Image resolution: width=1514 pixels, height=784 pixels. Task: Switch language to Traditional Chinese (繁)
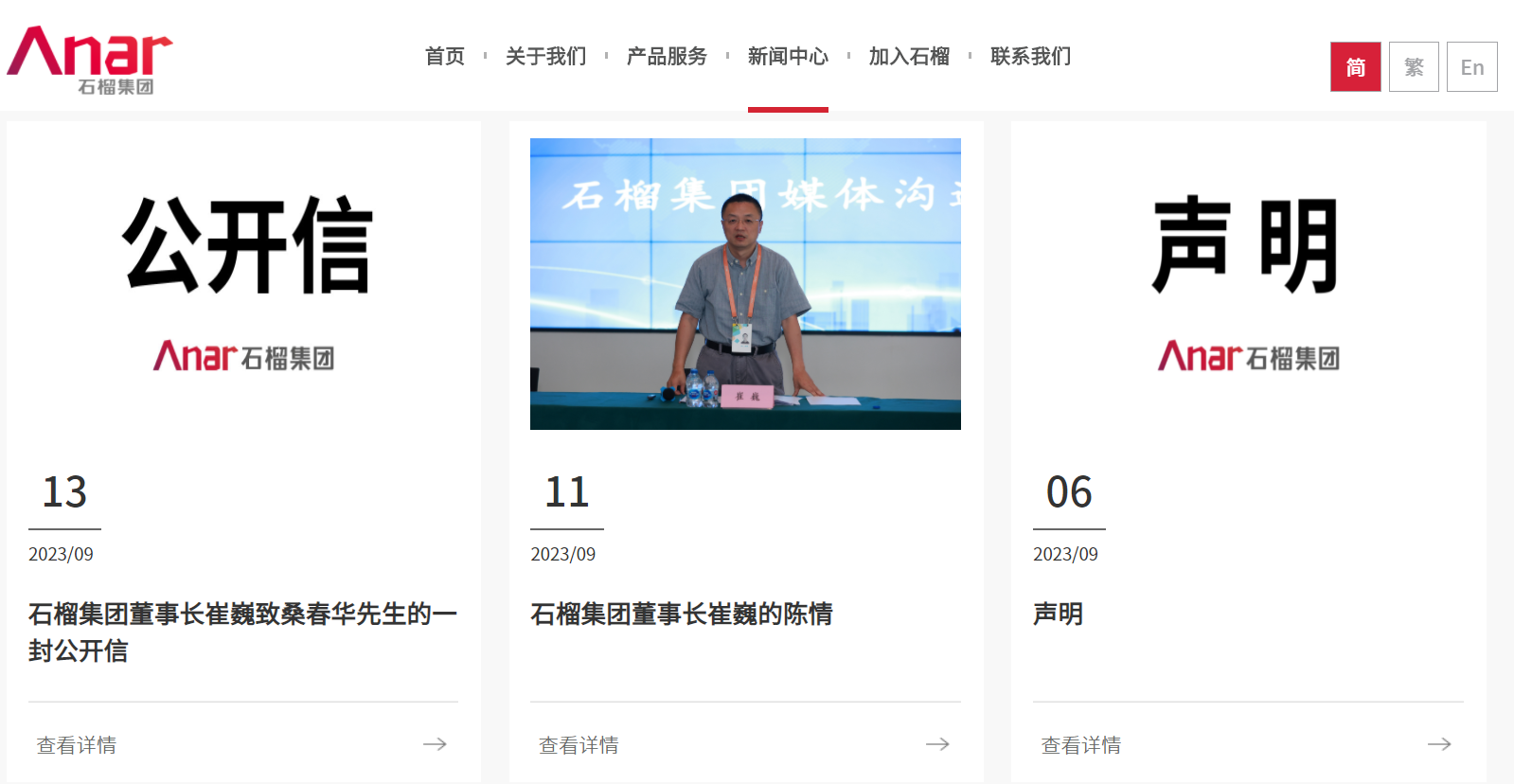tap(1414, 67)
